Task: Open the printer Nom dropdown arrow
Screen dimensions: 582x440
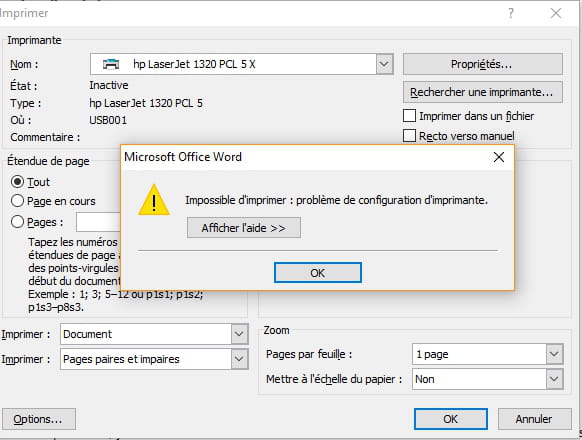Action: pos(384,64)
